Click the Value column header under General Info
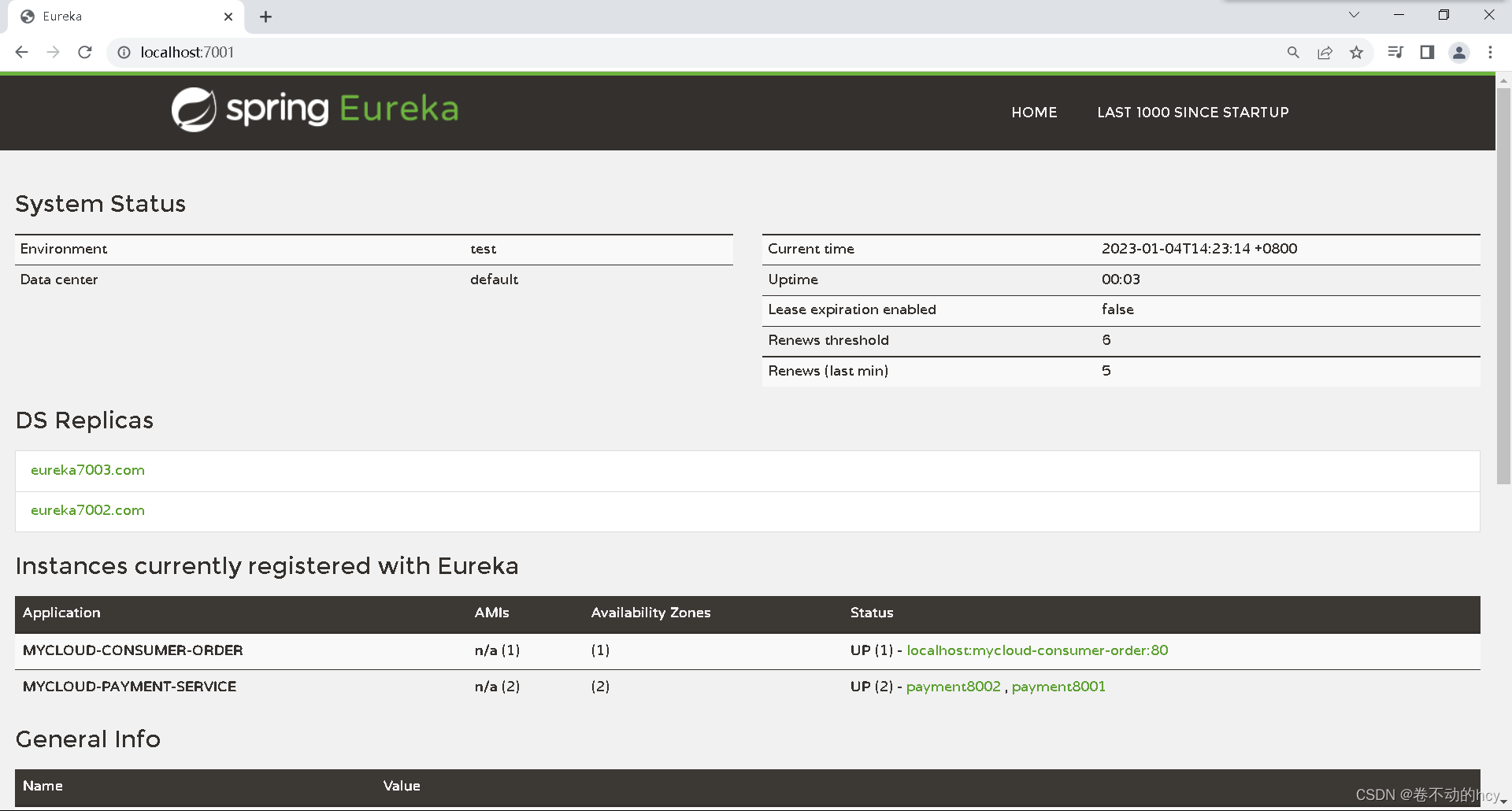1512x811 pixels. [402, 786]
